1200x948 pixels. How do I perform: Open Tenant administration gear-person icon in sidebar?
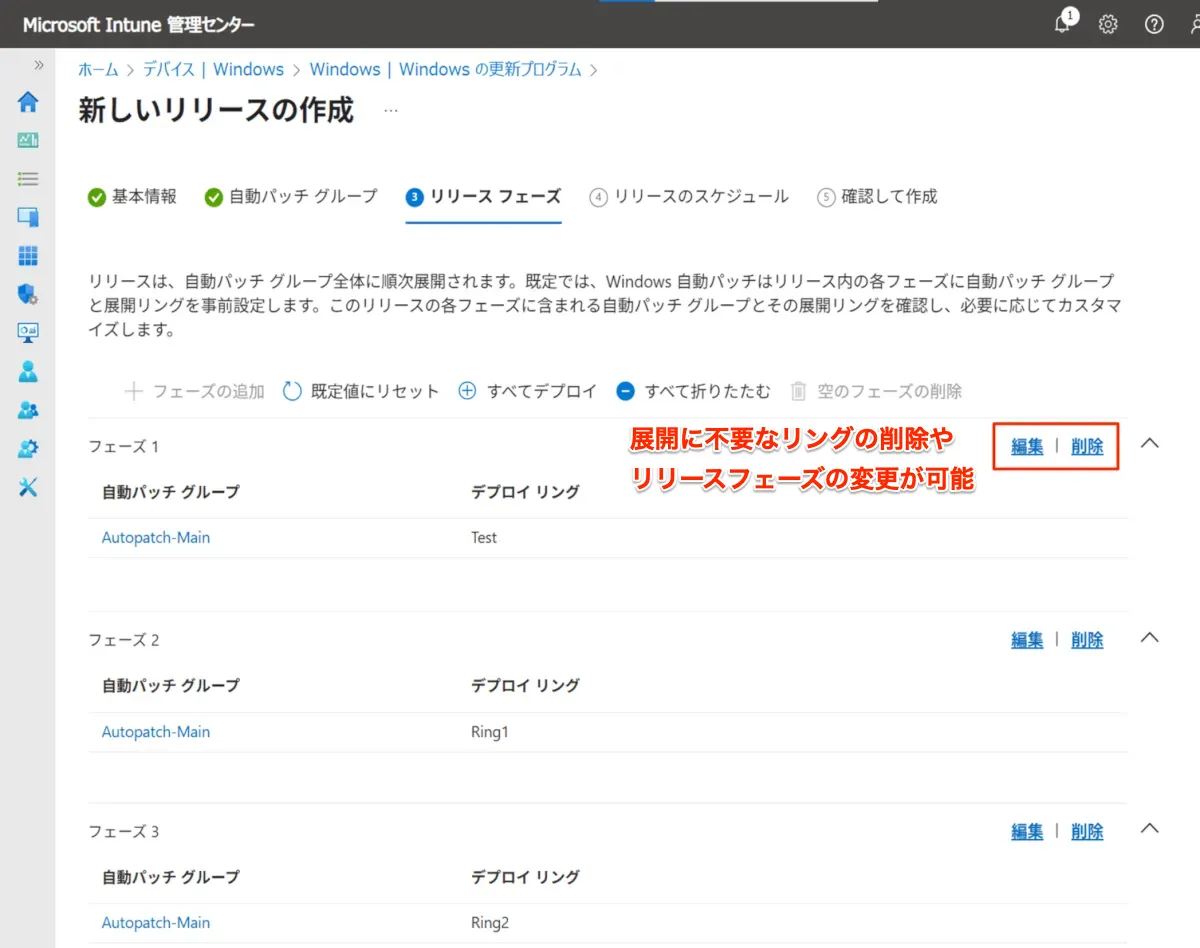28,449
